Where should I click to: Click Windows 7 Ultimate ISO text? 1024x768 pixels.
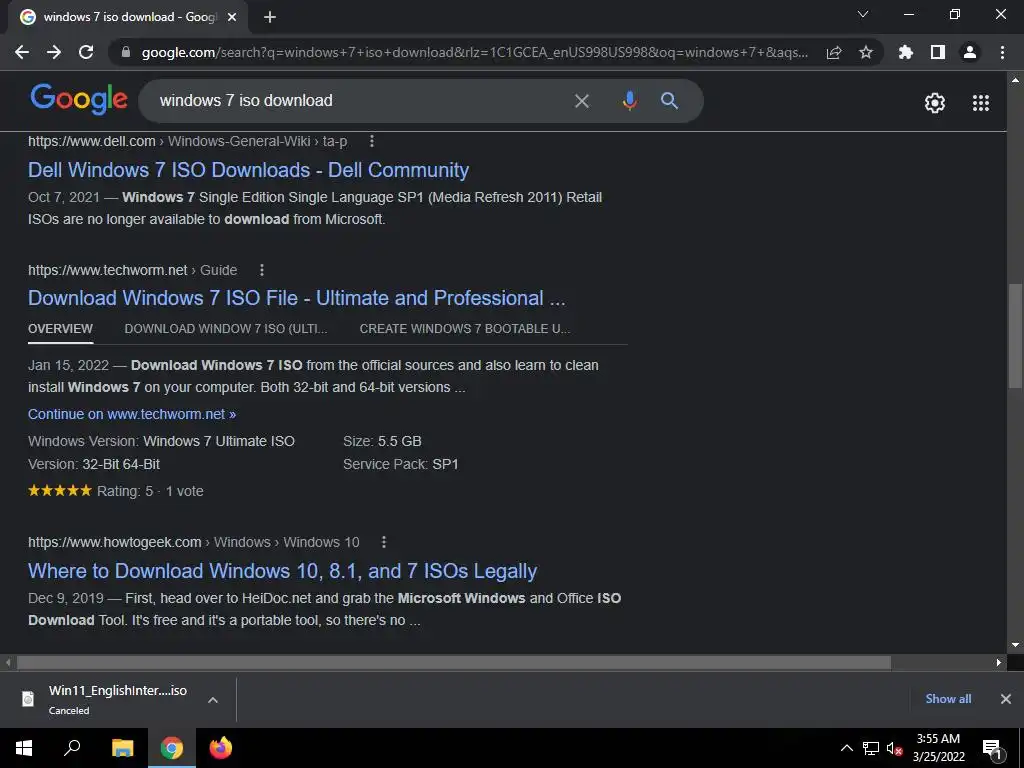point(219,441)
